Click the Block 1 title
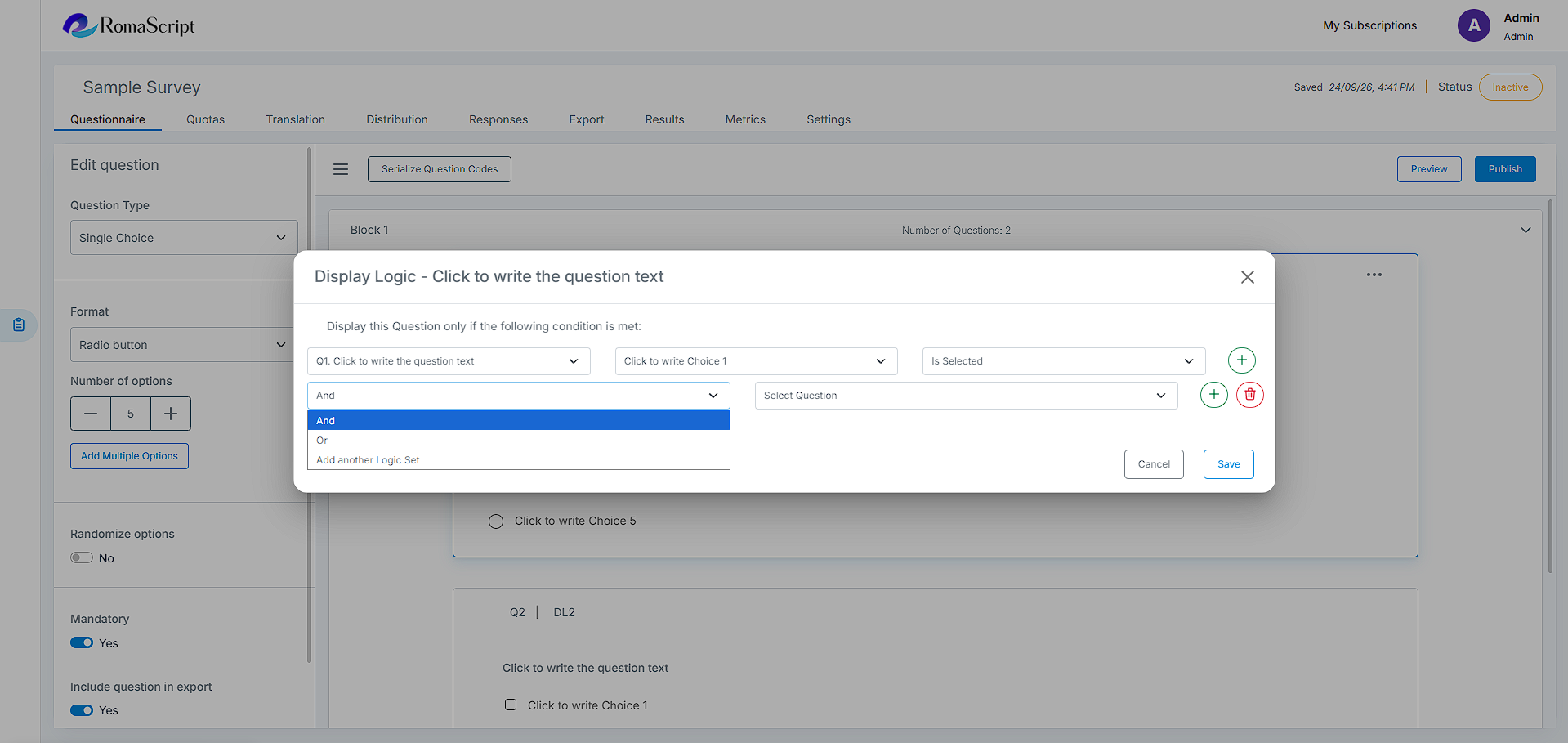This screenshot has width=1568, height=743. [369, 231]
